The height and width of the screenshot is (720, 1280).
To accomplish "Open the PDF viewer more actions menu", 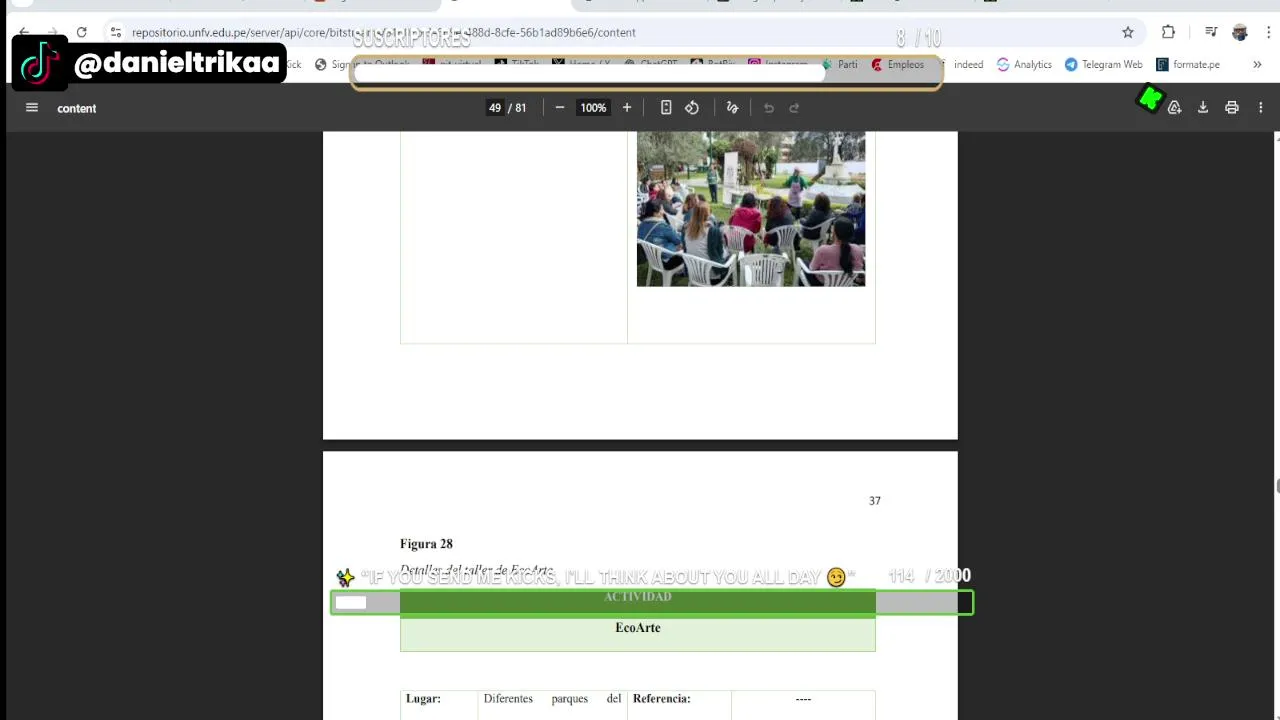I will (1261, 108).
